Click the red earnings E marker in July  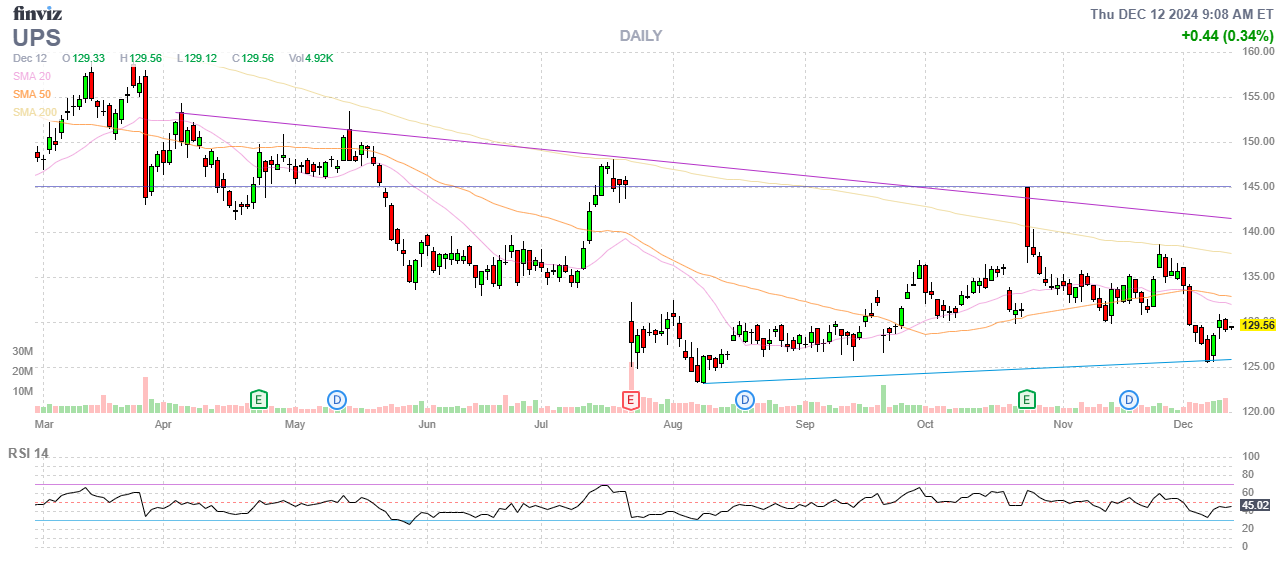coord(631,400)
